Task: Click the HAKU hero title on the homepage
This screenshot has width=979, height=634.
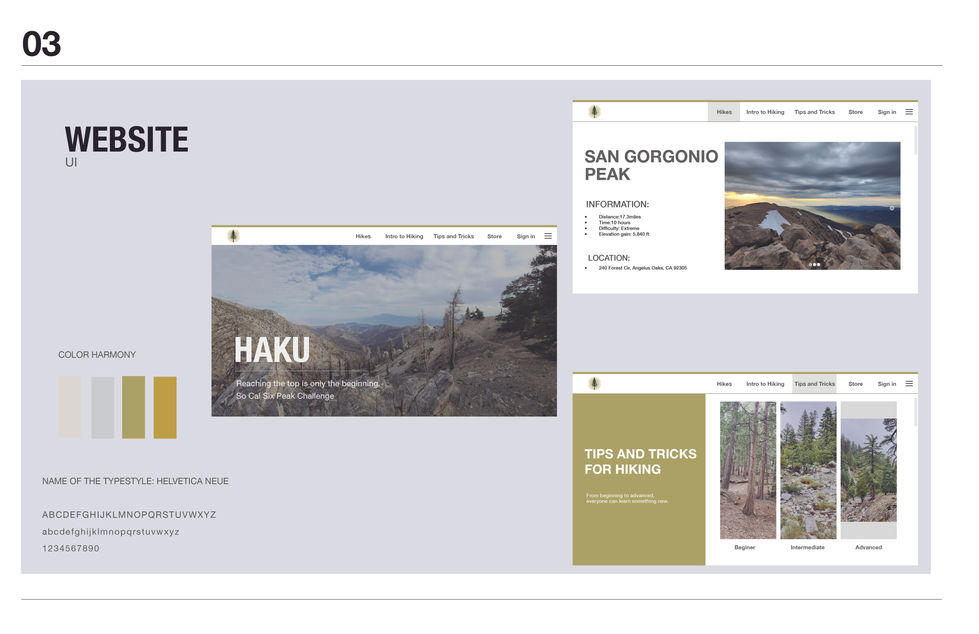Action: coord(272,350)
